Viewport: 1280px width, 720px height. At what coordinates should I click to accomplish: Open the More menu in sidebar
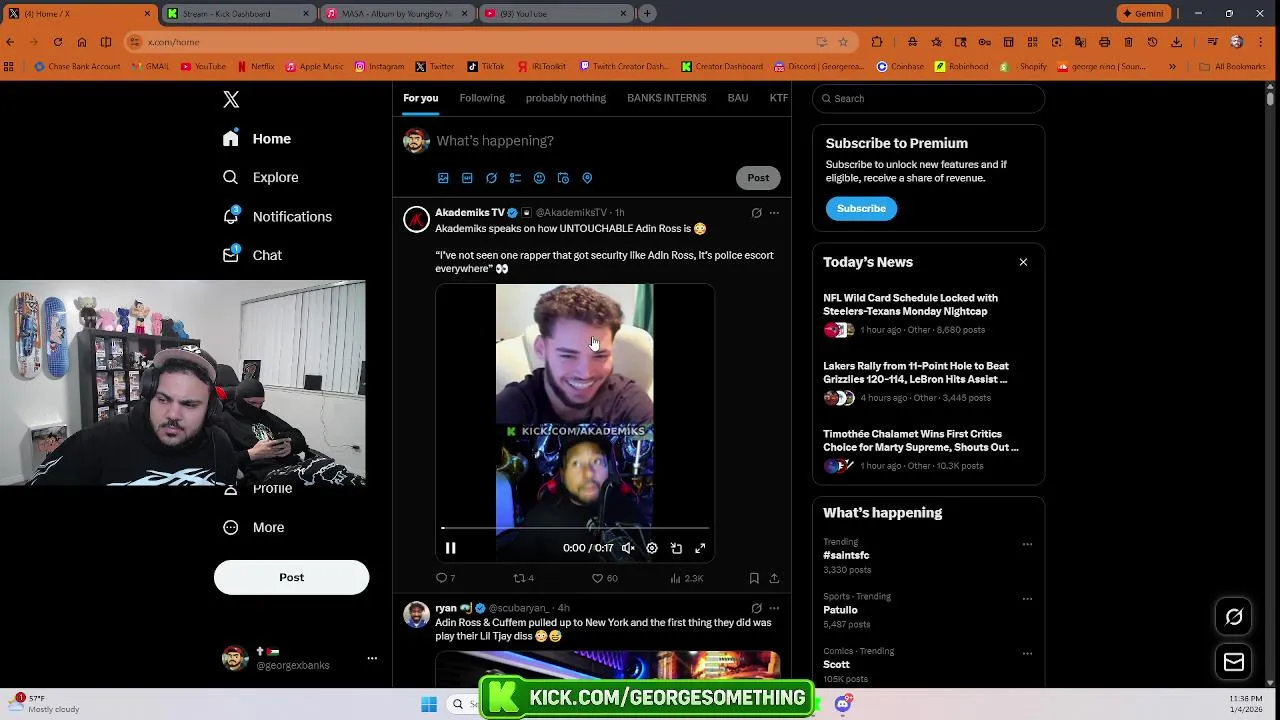coord(254,527)
